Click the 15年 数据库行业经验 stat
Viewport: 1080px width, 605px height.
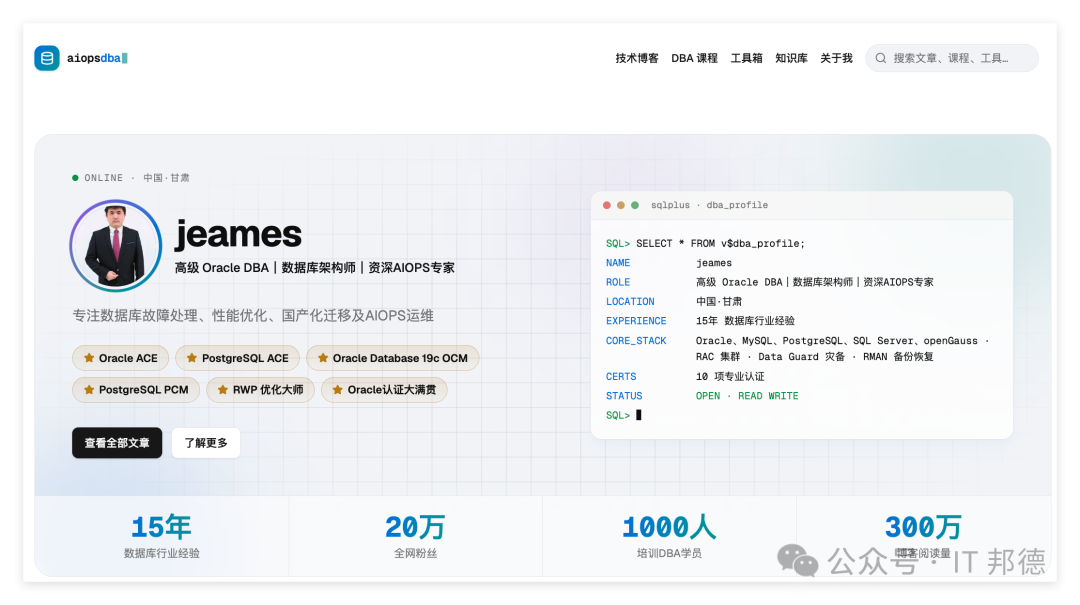pos(161,536)
